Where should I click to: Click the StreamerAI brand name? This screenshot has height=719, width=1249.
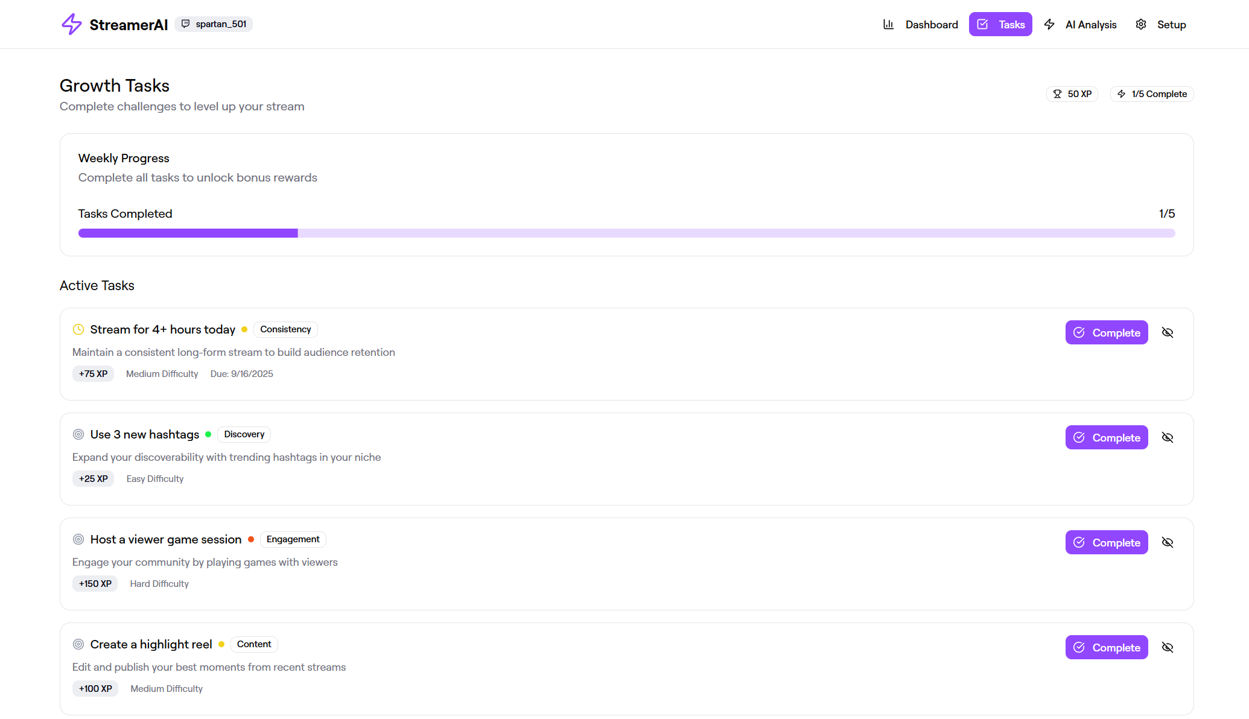[129, 25]
